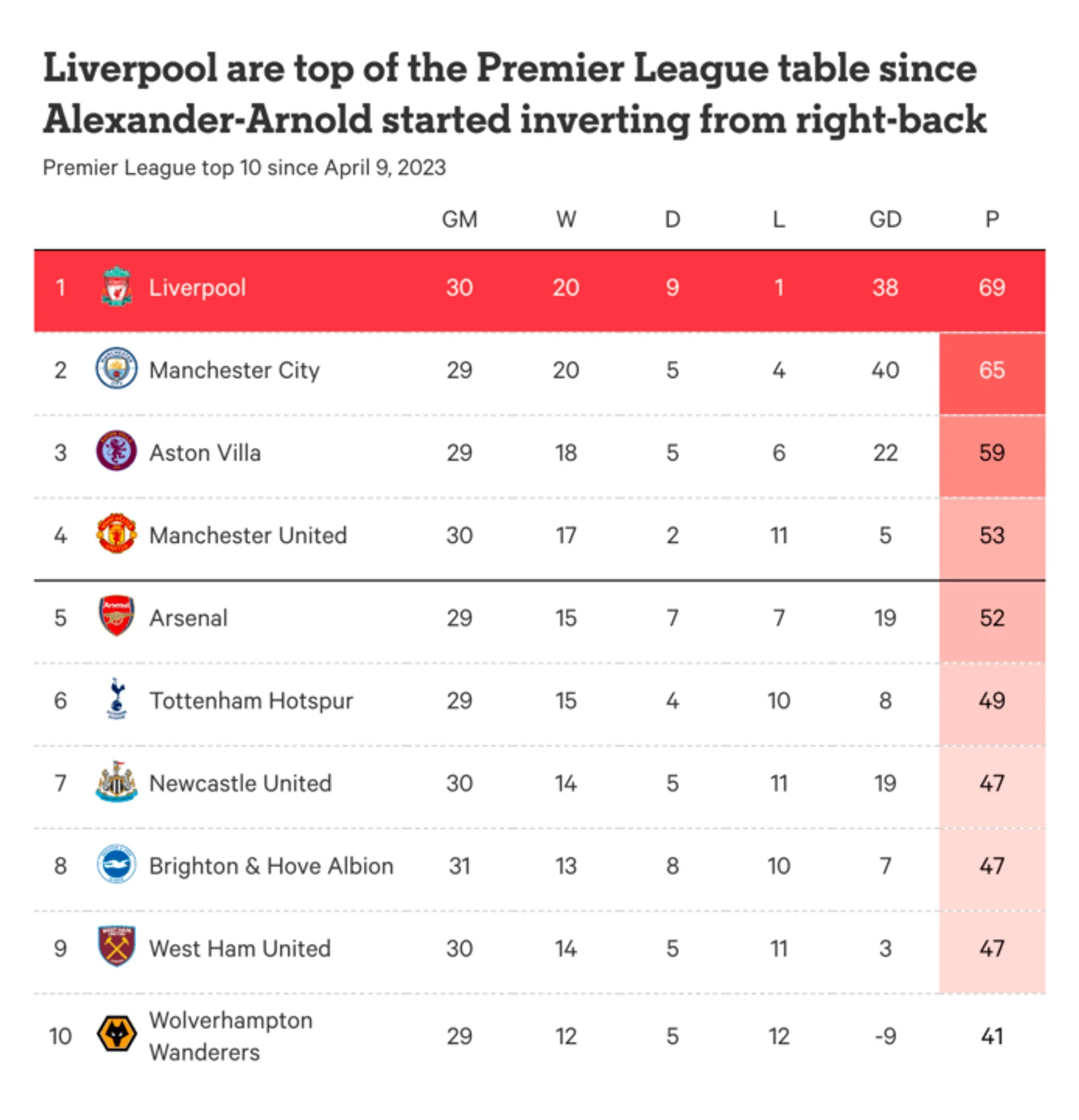Select the Brighton seagull badge

click(116, 865)
